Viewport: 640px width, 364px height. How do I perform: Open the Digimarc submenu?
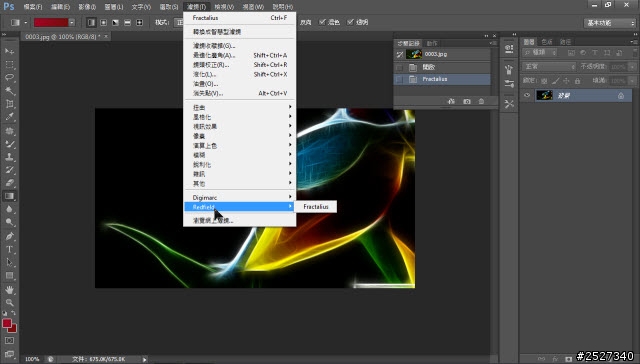click(x=240, y=197)
